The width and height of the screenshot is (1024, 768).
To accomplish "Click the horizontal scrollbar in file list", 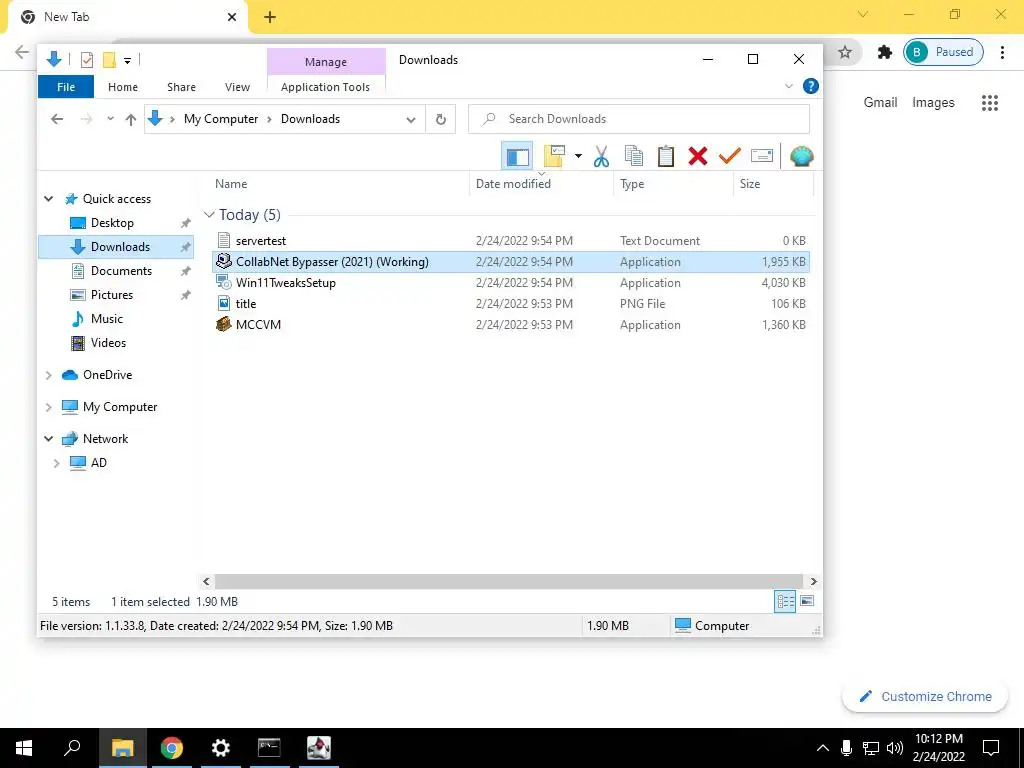I will [508, 581].
